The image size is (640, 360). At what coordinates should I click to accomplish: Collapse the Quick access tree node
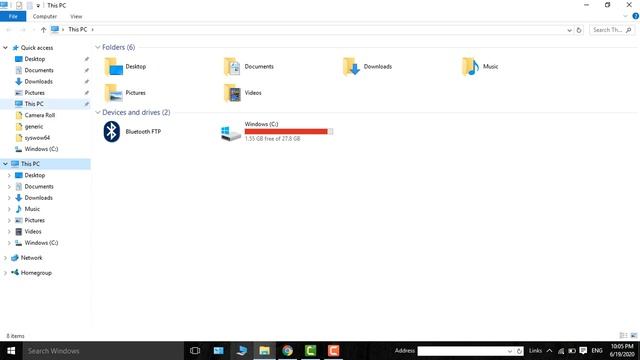pyautogui.click(x=5, y=48)
